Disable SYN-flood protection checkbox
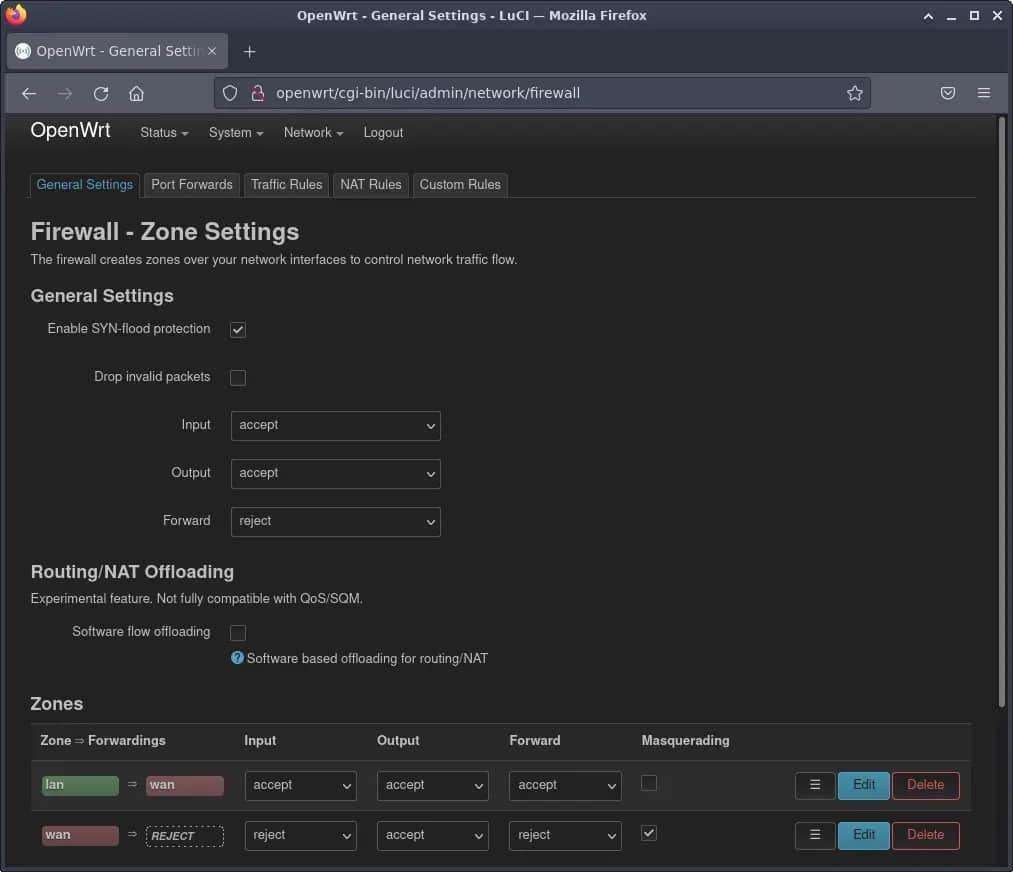Screen dimensions: 1013x872 238,330
